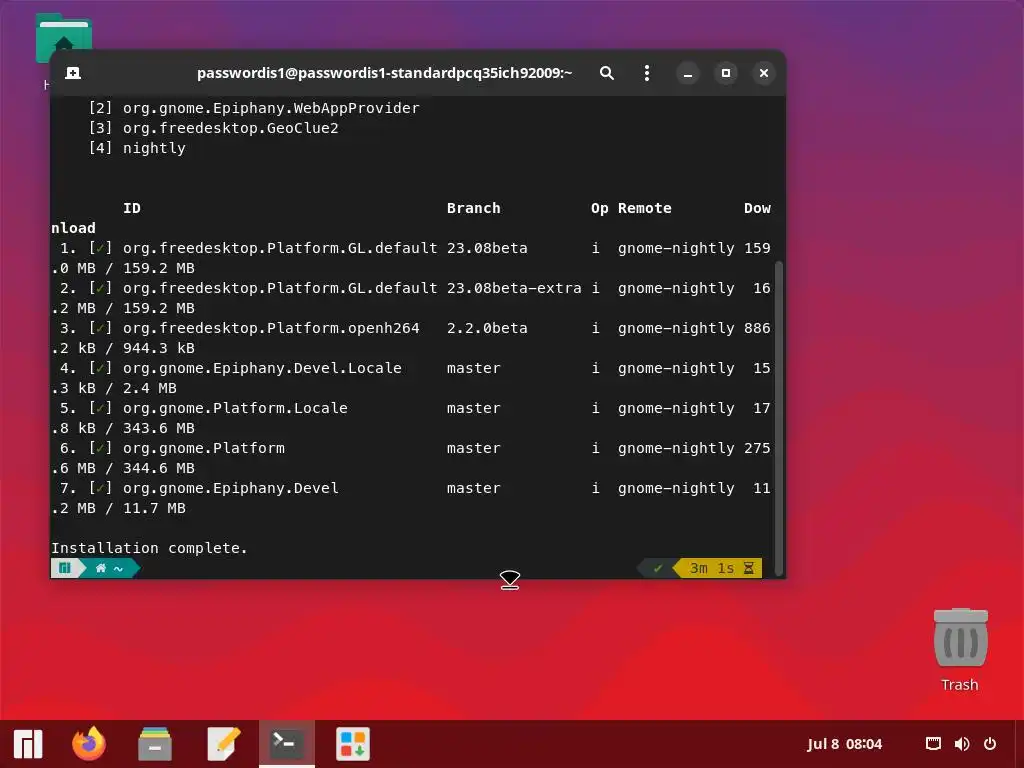Viewport: 1024px width, 768px height.
Task: Open the text editor from taskbar
Action: (x=223, y=744)
